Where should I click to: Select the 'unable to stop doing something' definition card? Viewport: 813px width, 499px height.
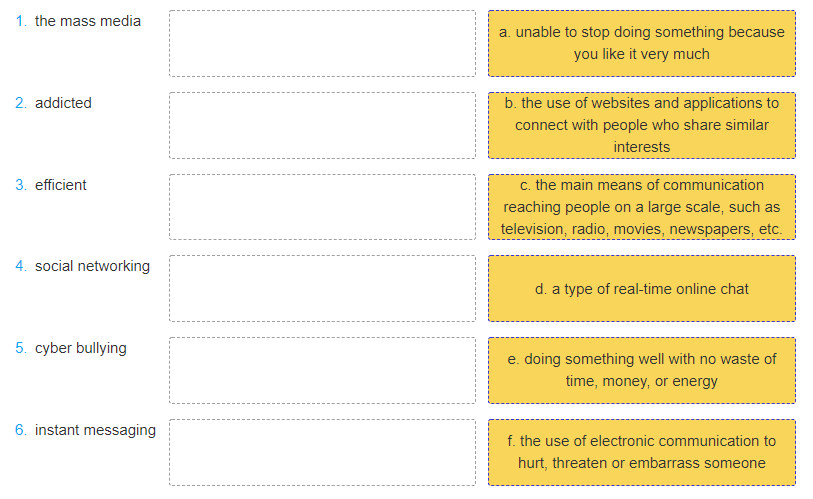pos(641,44)
